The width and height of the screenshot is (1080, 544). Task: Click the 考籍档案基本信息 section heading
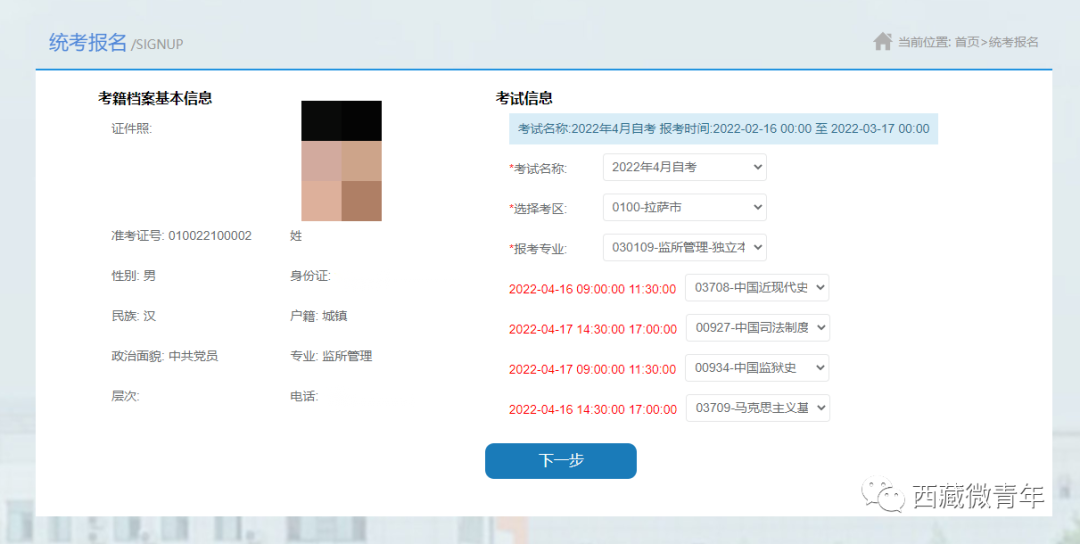pyautogui.click(x=155, y=98)
